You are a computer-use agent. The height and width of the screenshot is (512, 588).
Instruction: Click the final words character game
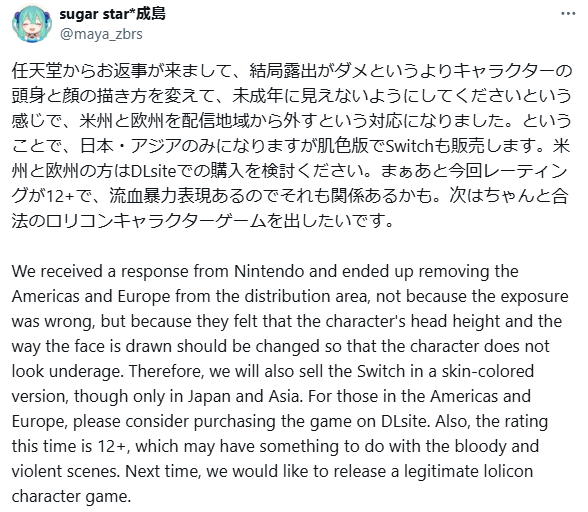point(71,497)
